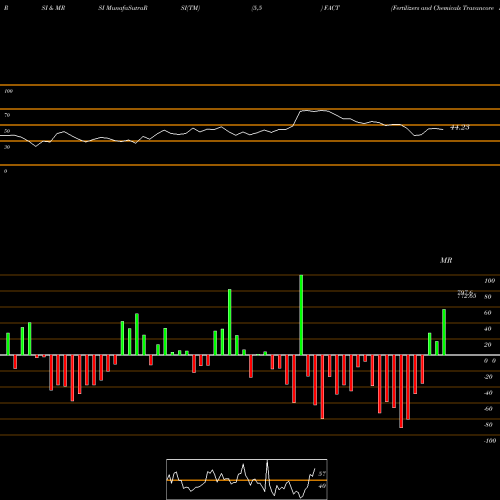500x500 pixels.
Task: Click '-40' on the MR right axis
Action: coord(488,393)
